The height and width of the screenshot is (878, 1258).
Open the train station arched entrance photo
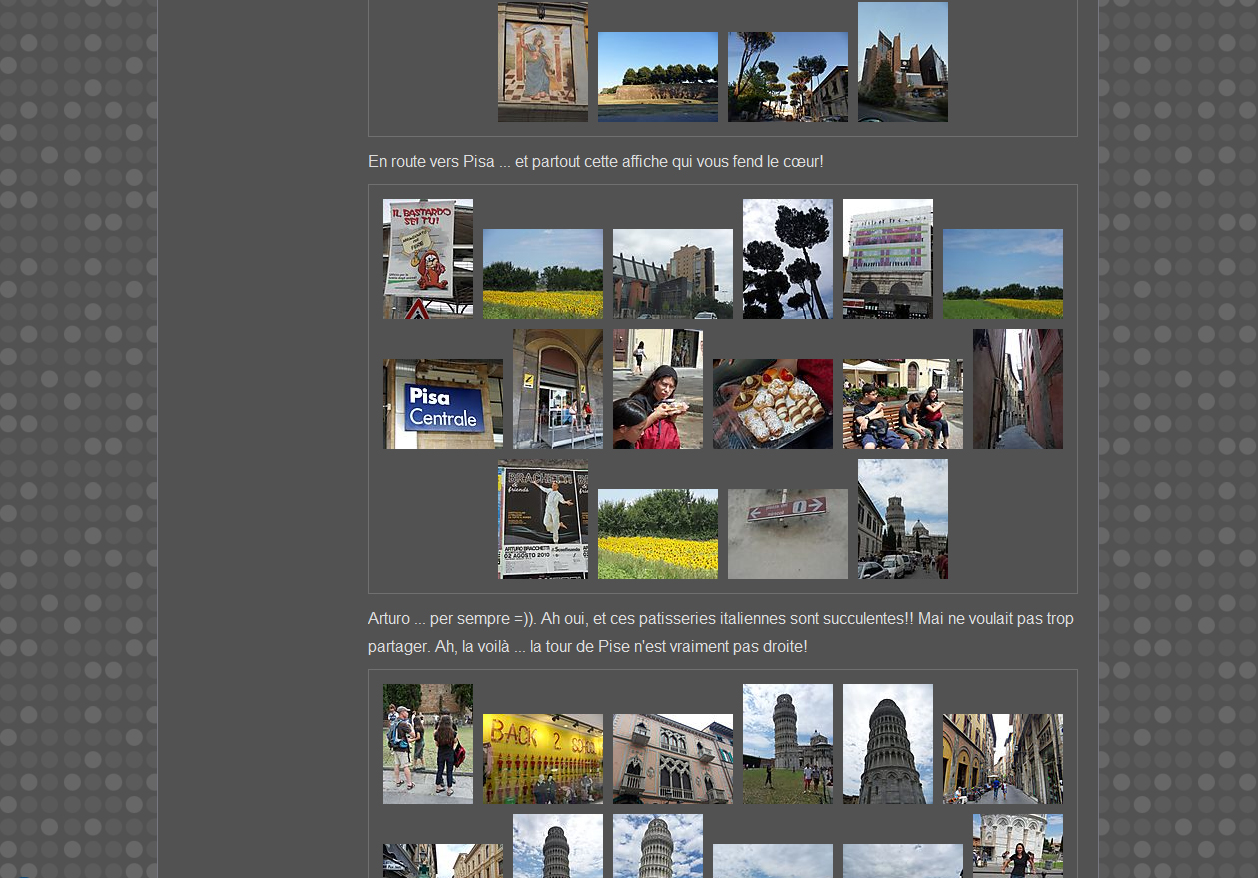[557, 389]
